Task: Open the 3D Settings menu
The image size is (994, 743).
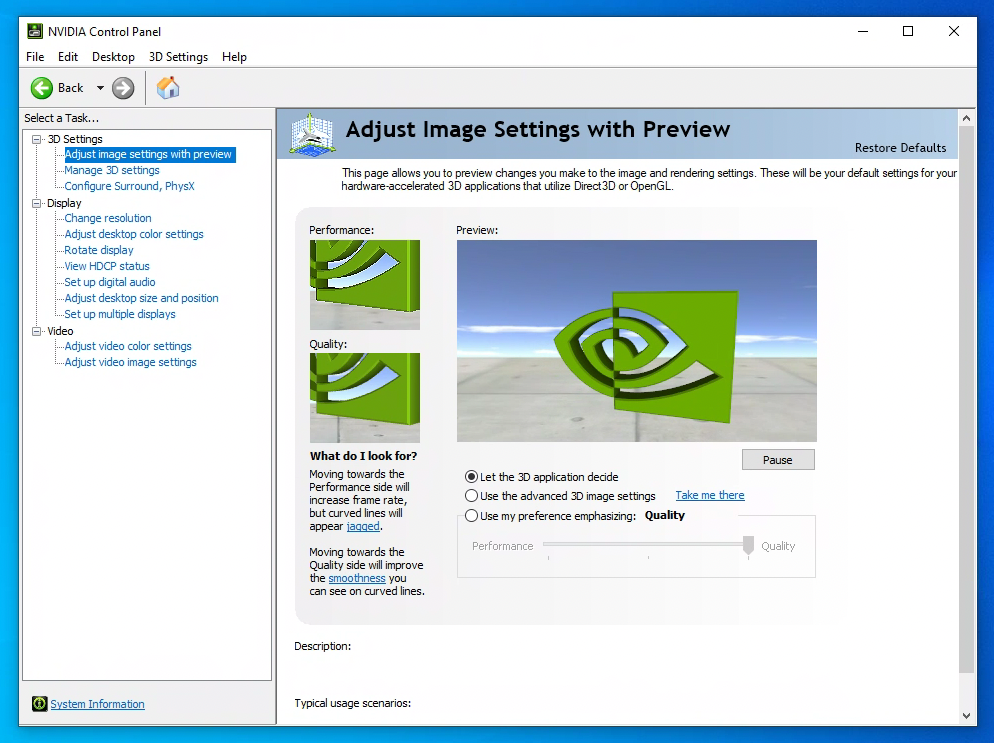Action: tap(178, 56)
